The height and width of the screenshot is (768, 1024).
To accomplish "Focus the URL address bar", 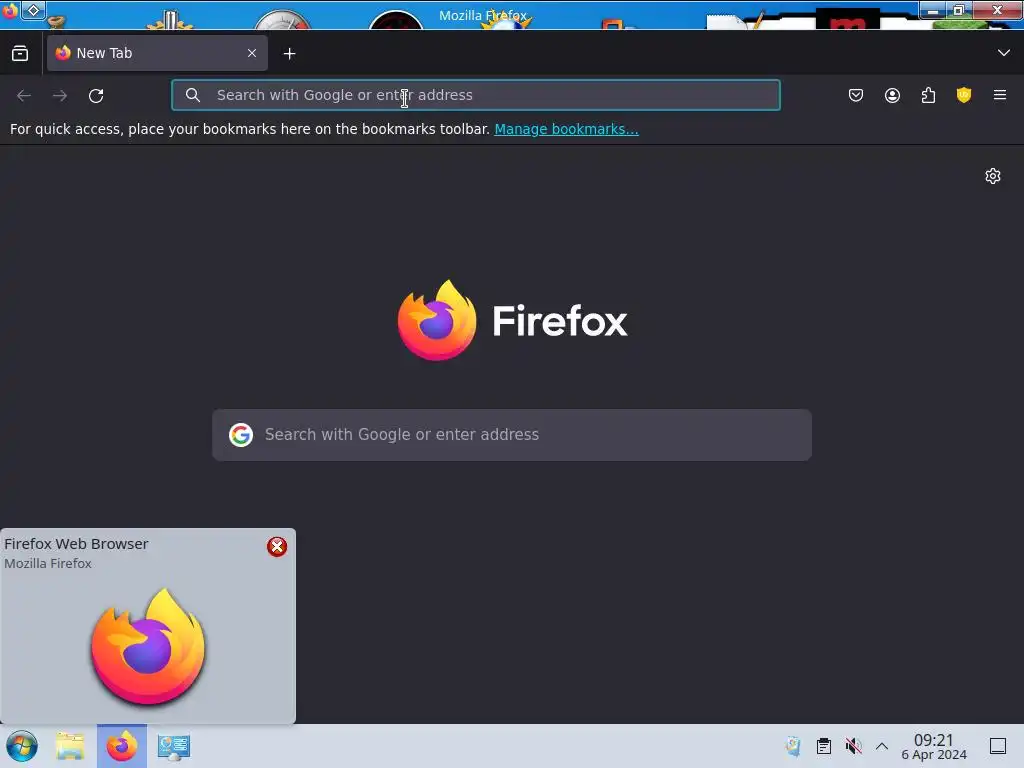I will pos(475,95).
